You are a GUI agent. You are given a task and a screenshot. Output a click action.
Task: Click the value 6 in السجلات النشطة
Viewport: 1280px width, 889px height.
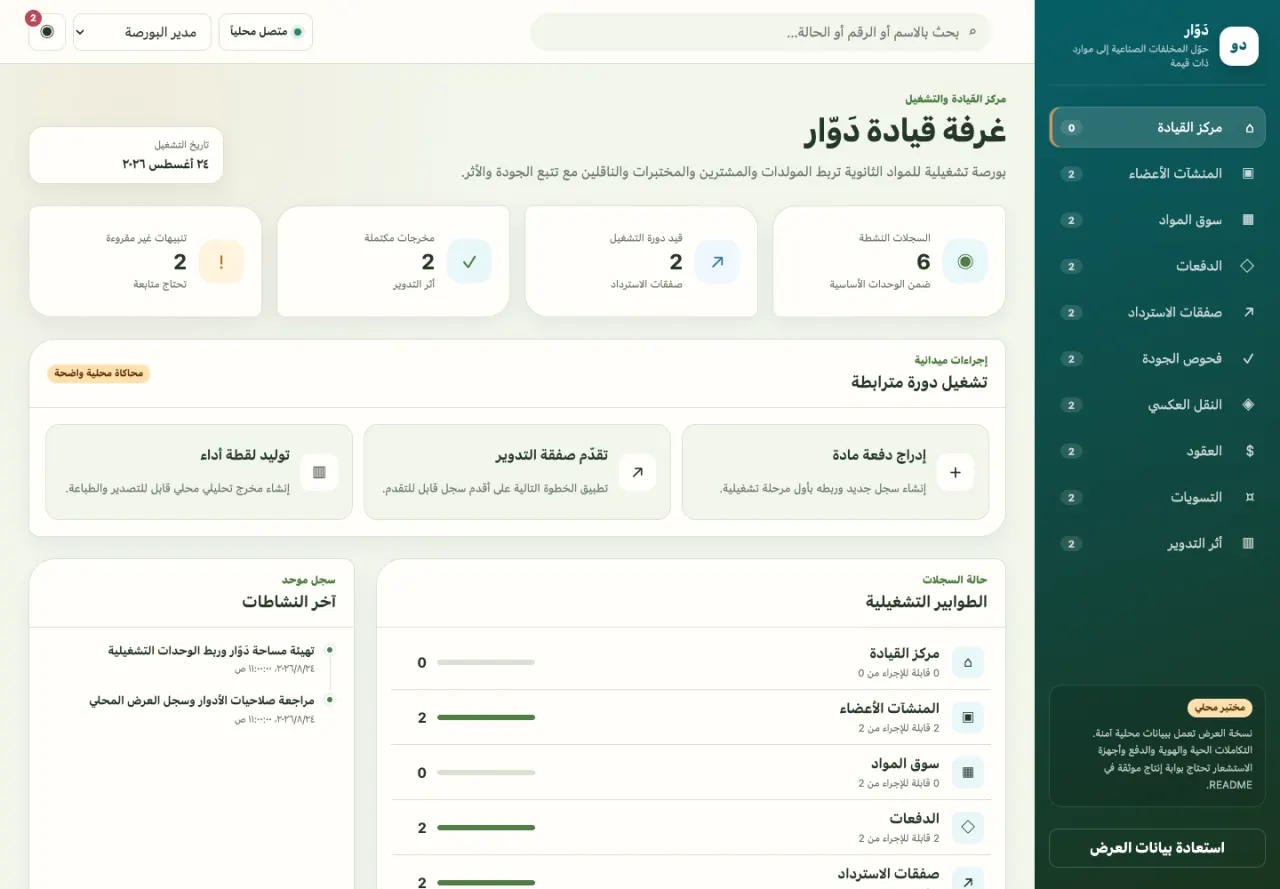924,262
